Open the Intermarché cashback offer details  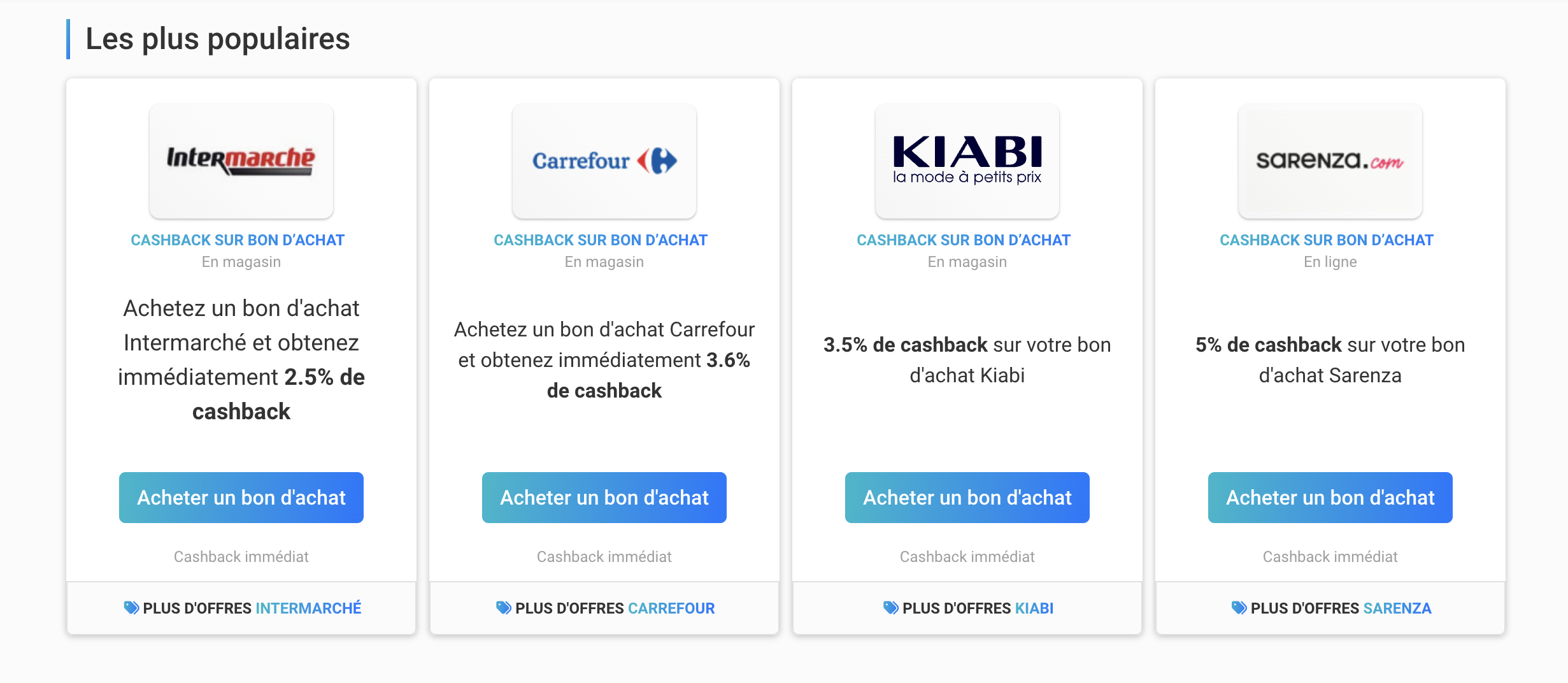click(238, 240)
